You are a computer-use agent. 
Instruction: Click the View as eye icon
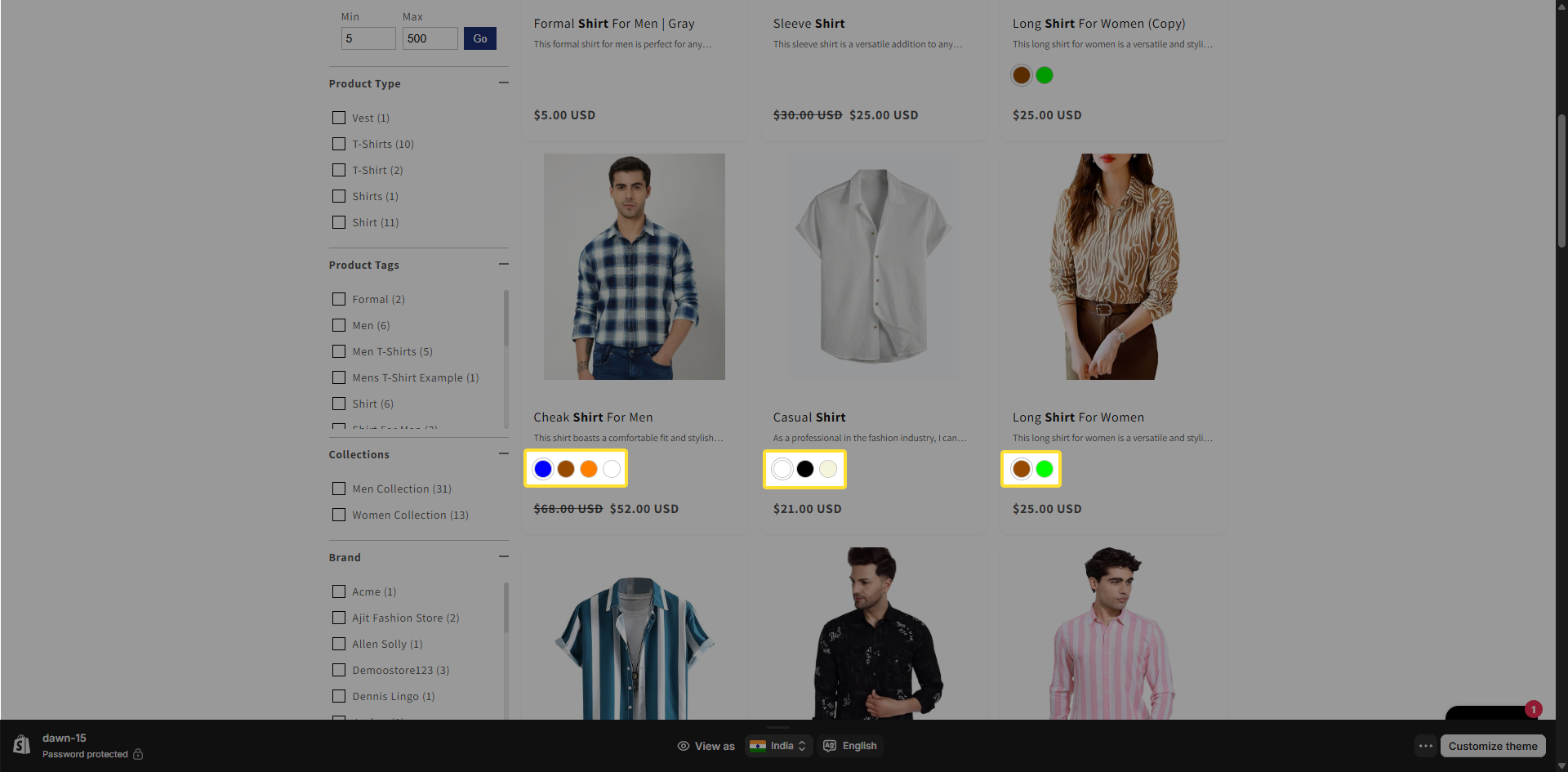point(684,746)
